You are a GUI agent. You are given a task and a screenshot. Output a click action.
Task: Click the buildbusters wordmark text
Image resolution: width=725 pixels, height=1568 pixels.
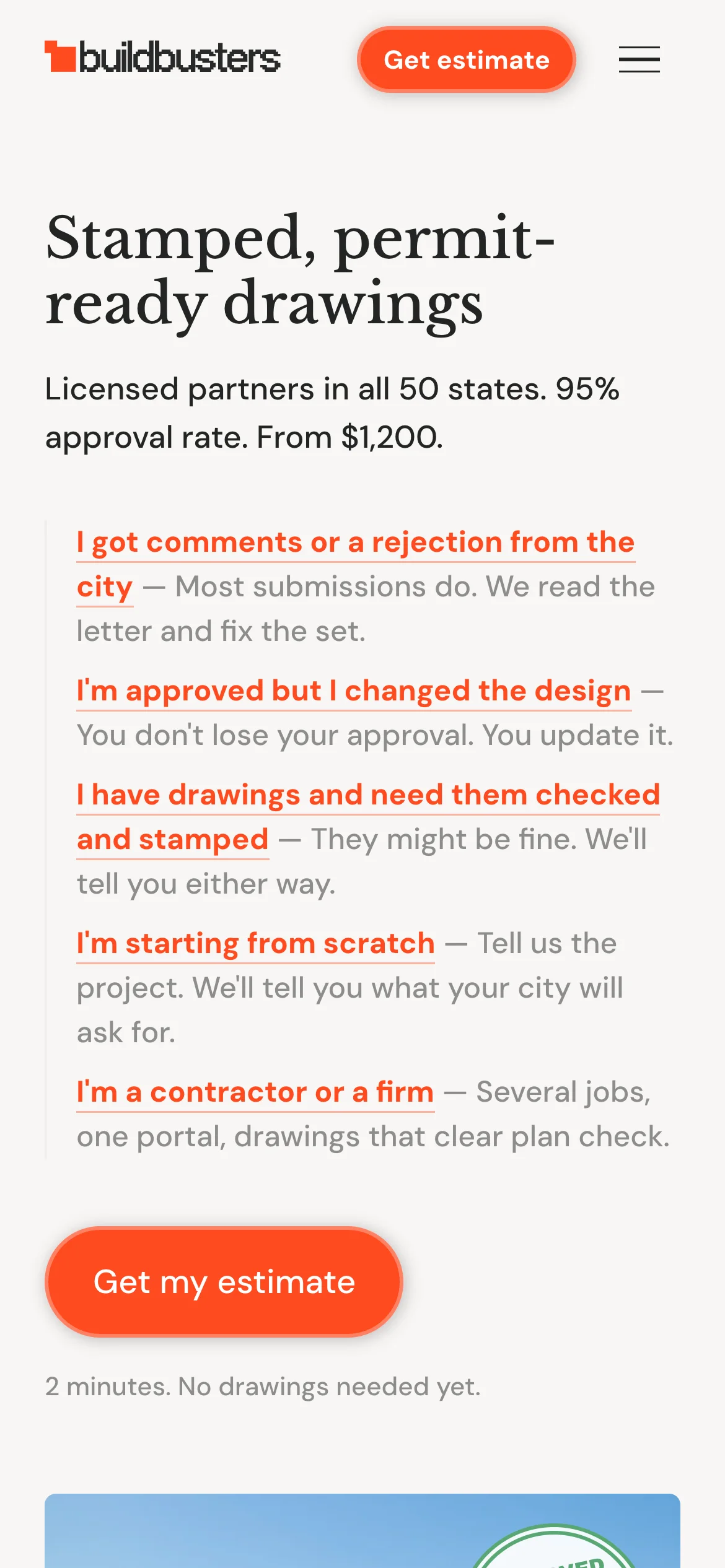(180, 58)
